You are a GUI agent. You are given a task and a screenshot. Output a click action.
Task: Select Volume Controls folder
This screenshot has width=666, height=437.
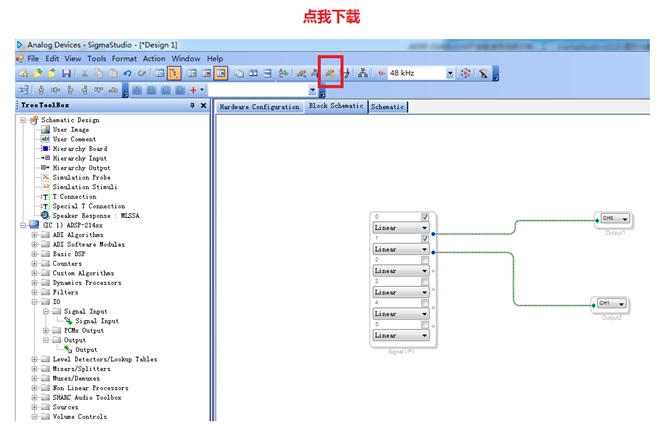click(80, 417)
